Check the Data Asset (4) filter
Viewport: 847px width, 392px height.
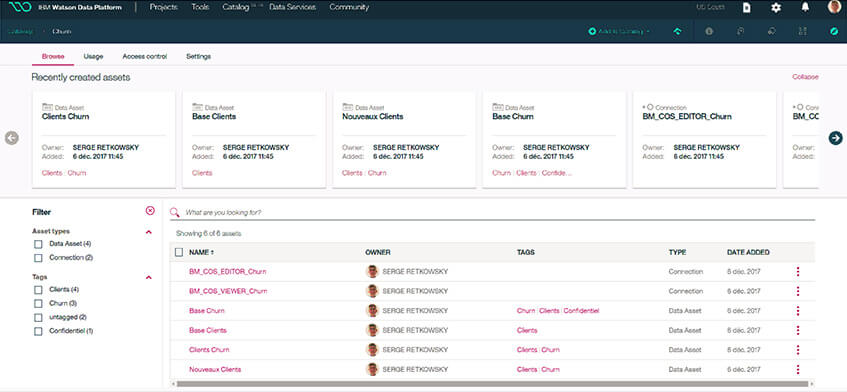pos(38,244)
